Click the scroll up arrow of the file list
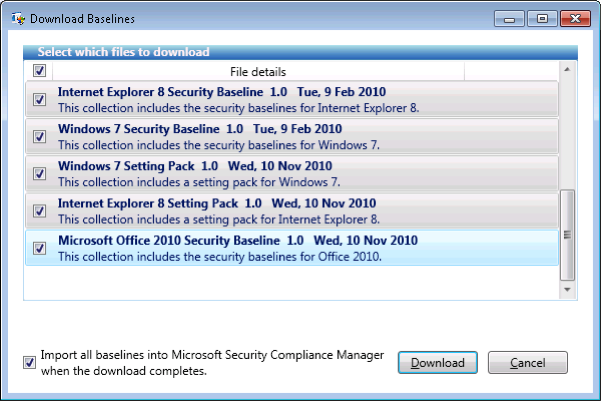601x401 pixels. [567, 69]
